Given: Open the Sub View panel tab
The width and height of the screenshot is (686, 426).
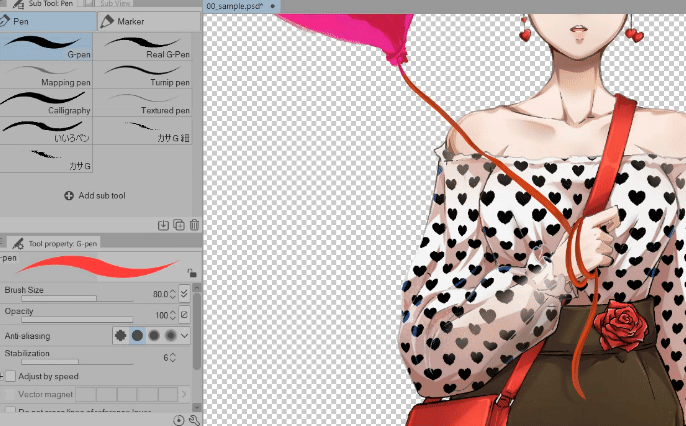Looking at the screenshot, I should pos(108,4).
